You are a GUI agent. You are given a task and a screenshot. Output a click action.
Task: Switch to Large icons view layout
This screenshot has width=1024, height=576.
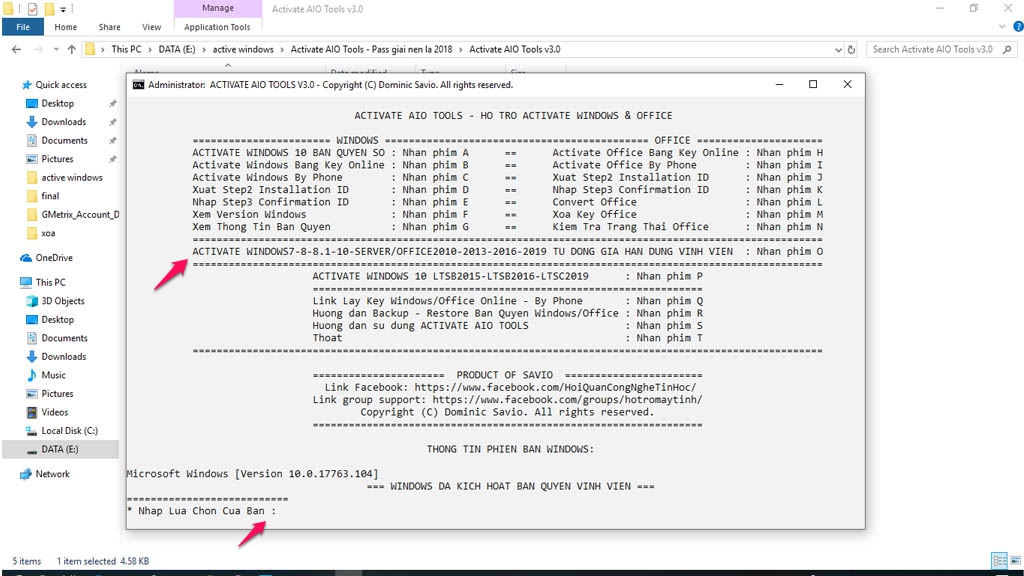tap(1016, 560)
